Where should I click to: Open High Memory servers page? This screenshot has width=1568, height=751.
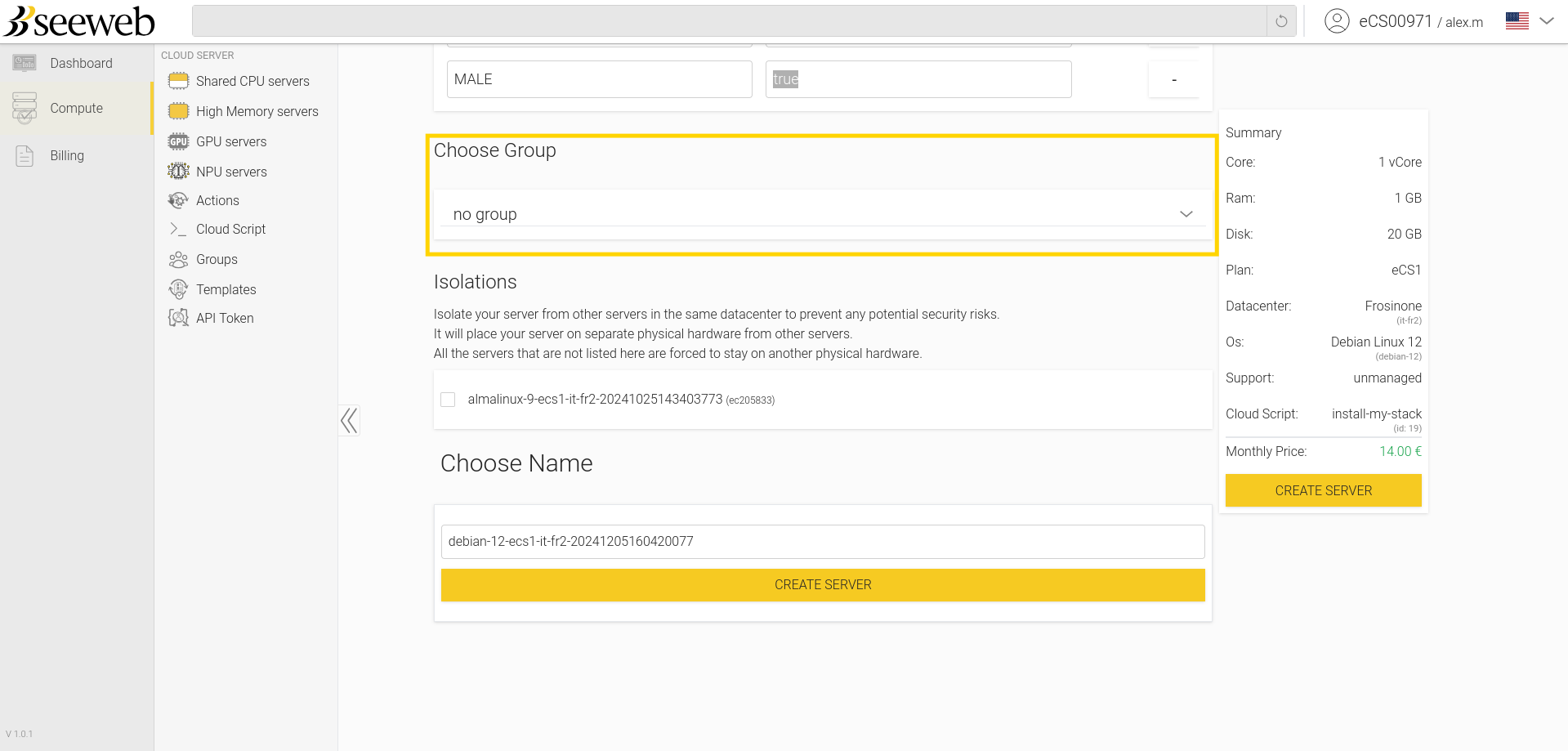(257, 111)
